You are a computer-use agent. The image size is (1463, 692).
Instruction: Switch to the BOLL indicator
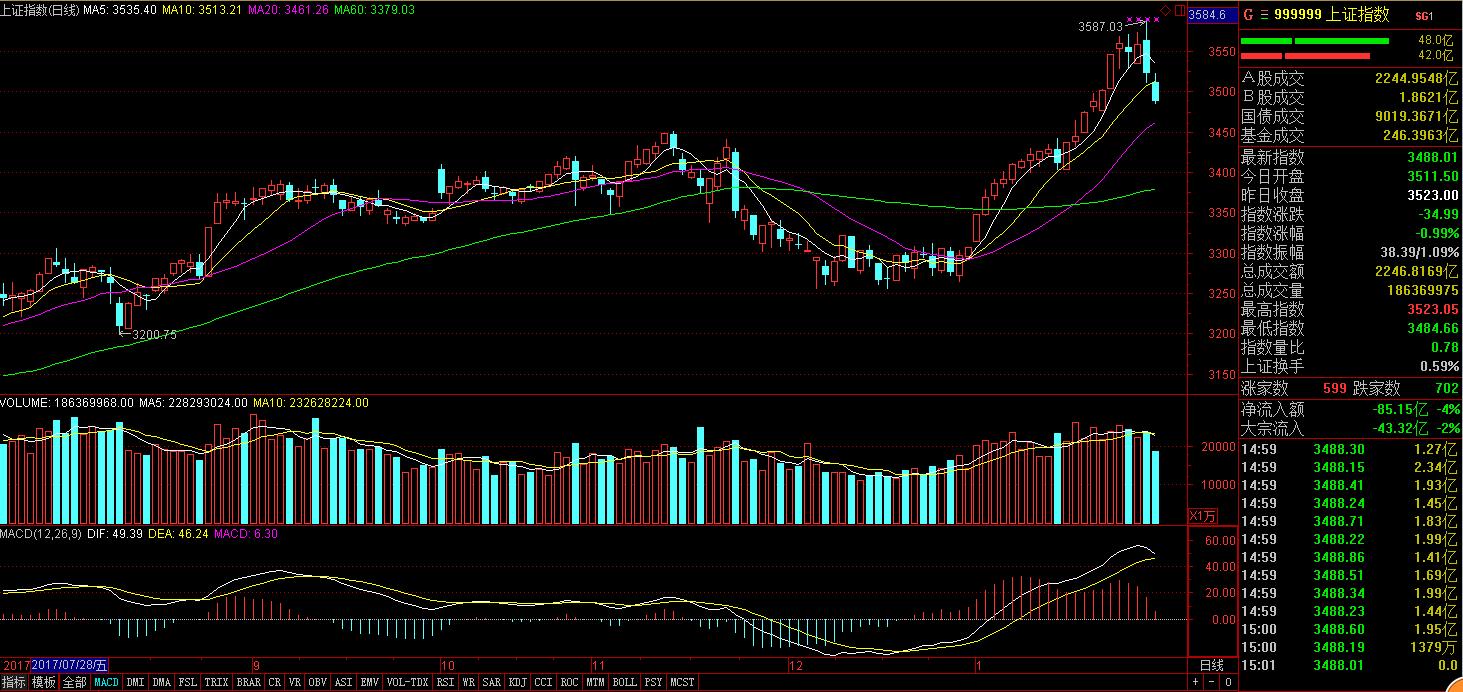click(x=624, y=682)
